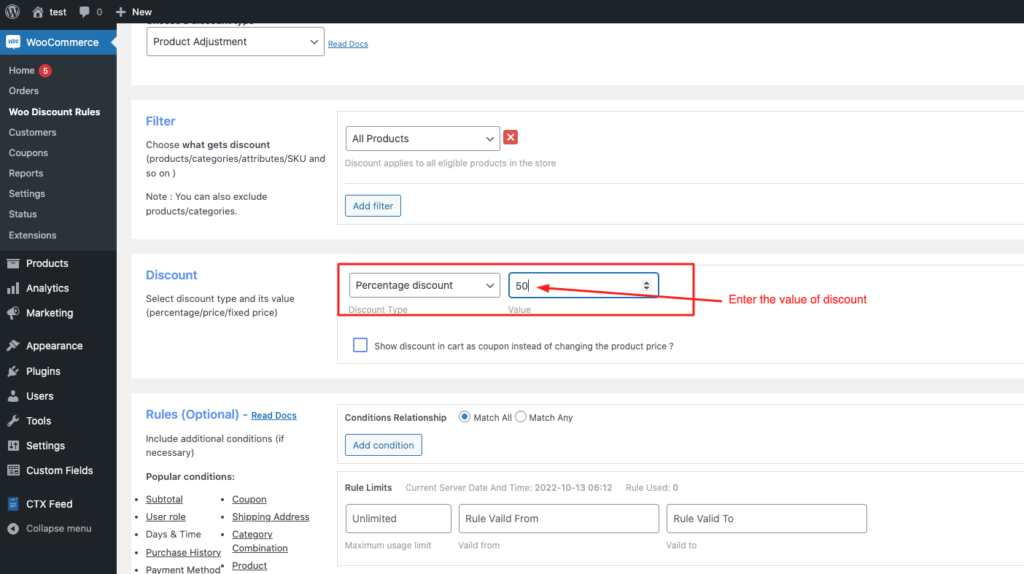Screen dimensions: 1024x574
Task: Click the Add condition button
Action: coord(383,445)
